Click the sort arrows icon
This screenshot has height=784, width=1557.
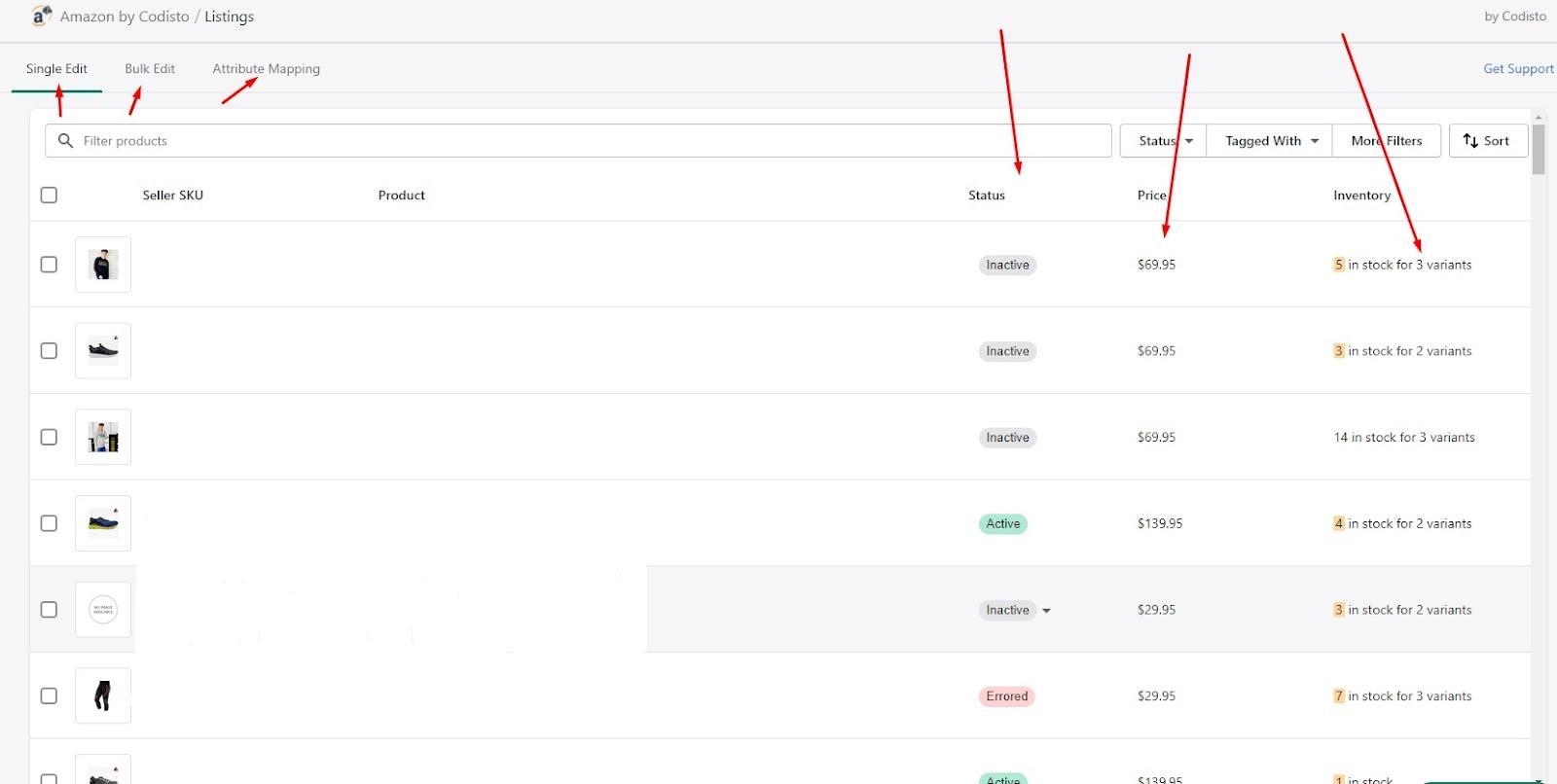(x=1470, y=141)
